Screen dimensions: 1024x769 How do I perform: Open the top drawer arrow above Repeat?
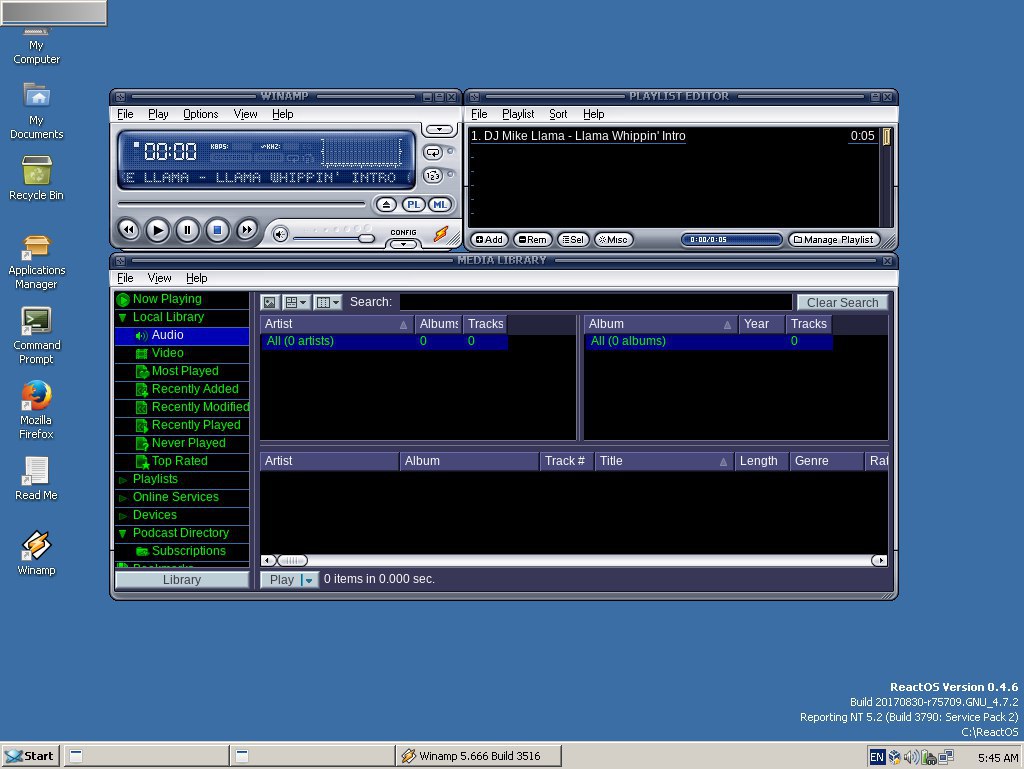pos(439,129)
